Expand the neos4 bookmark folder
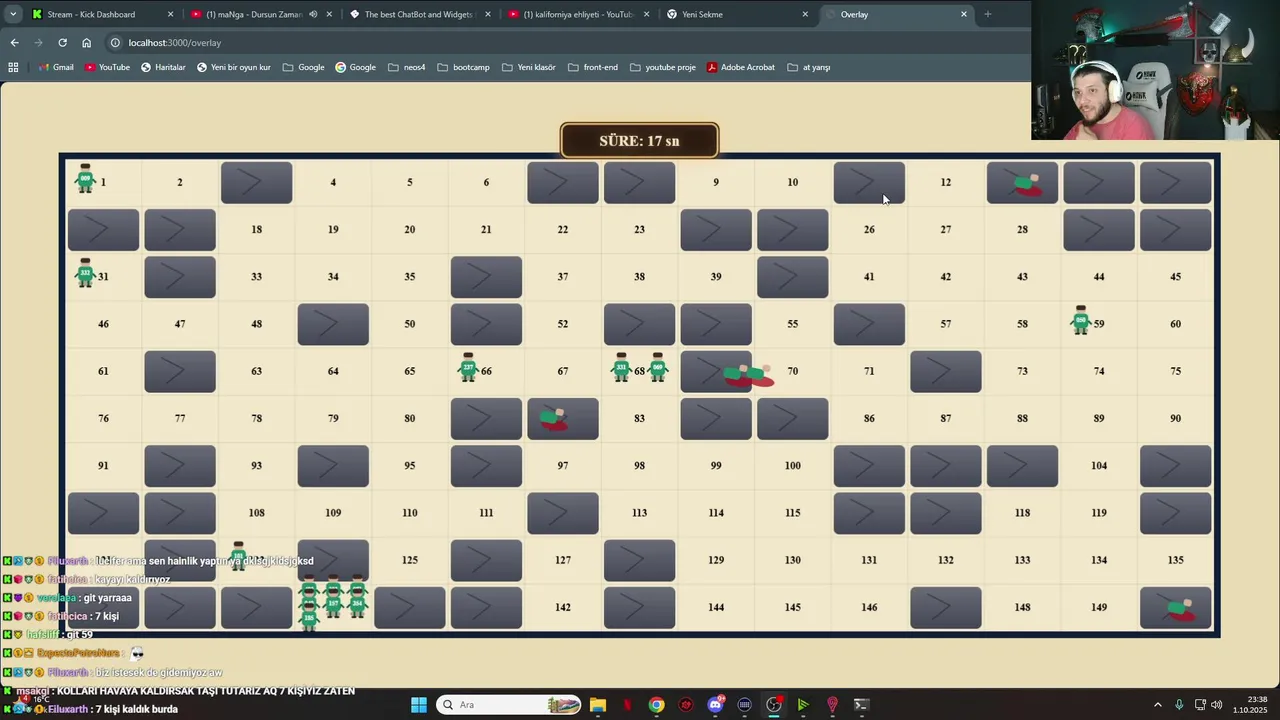Screen dimensions: 1280x720 pyautogui.click(x=406, y=67)
